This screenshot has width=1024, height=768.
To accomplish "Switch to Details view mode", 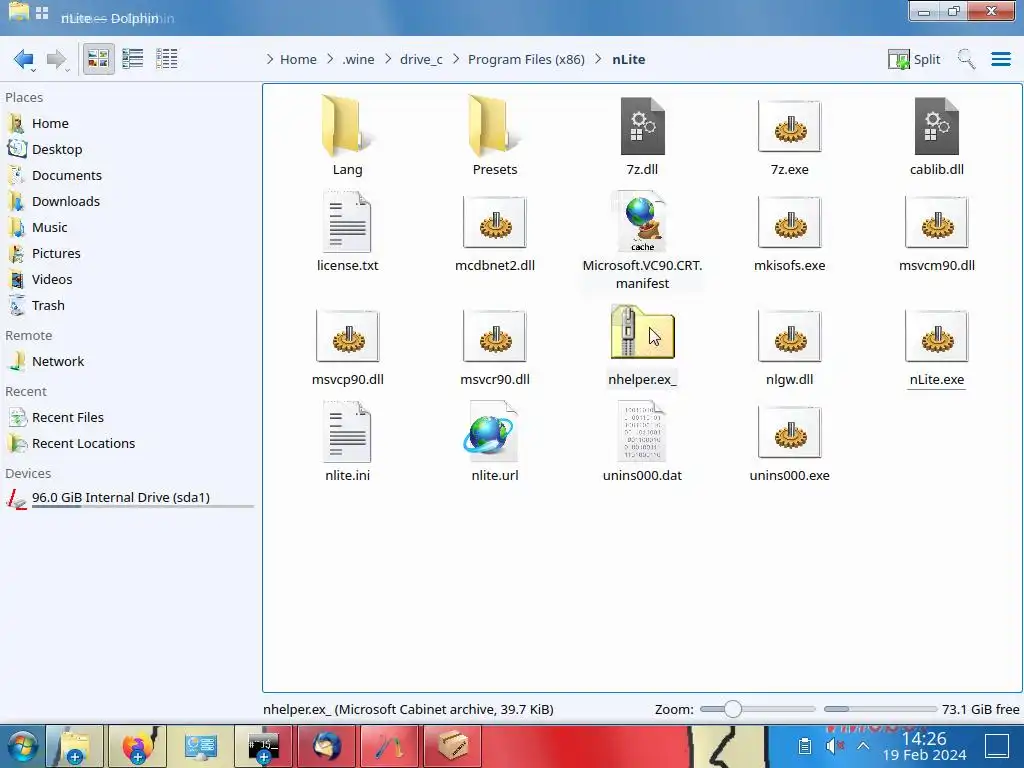I will [x=167, y=59].
